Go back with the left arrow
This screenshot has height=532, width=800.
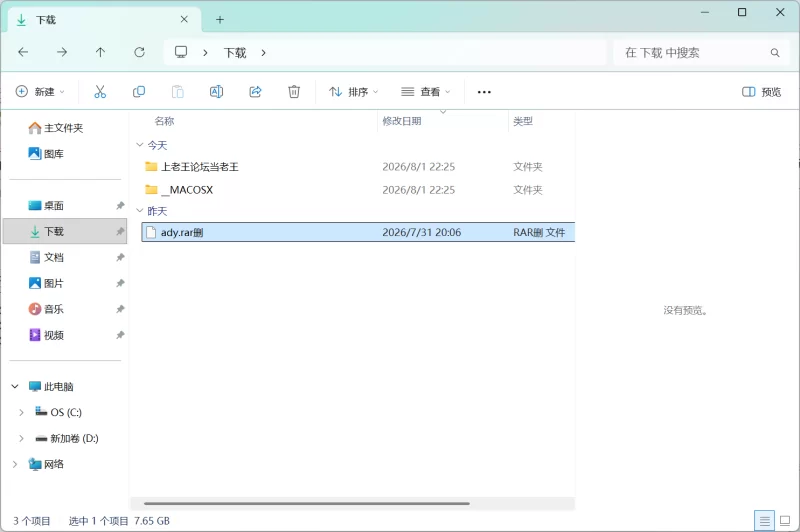(23, 52)
